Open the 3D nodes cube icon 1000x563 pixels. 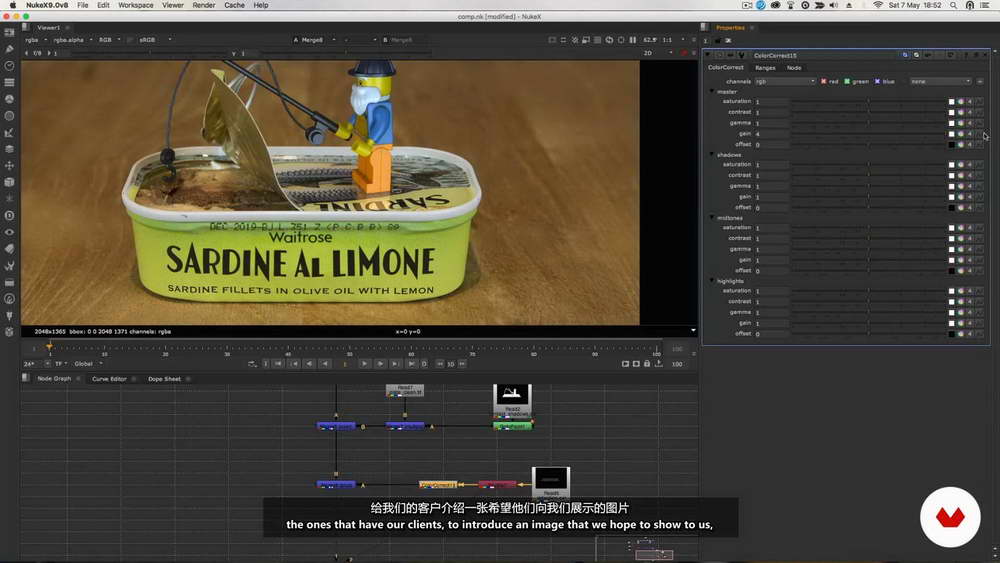[x=9, y=182]
